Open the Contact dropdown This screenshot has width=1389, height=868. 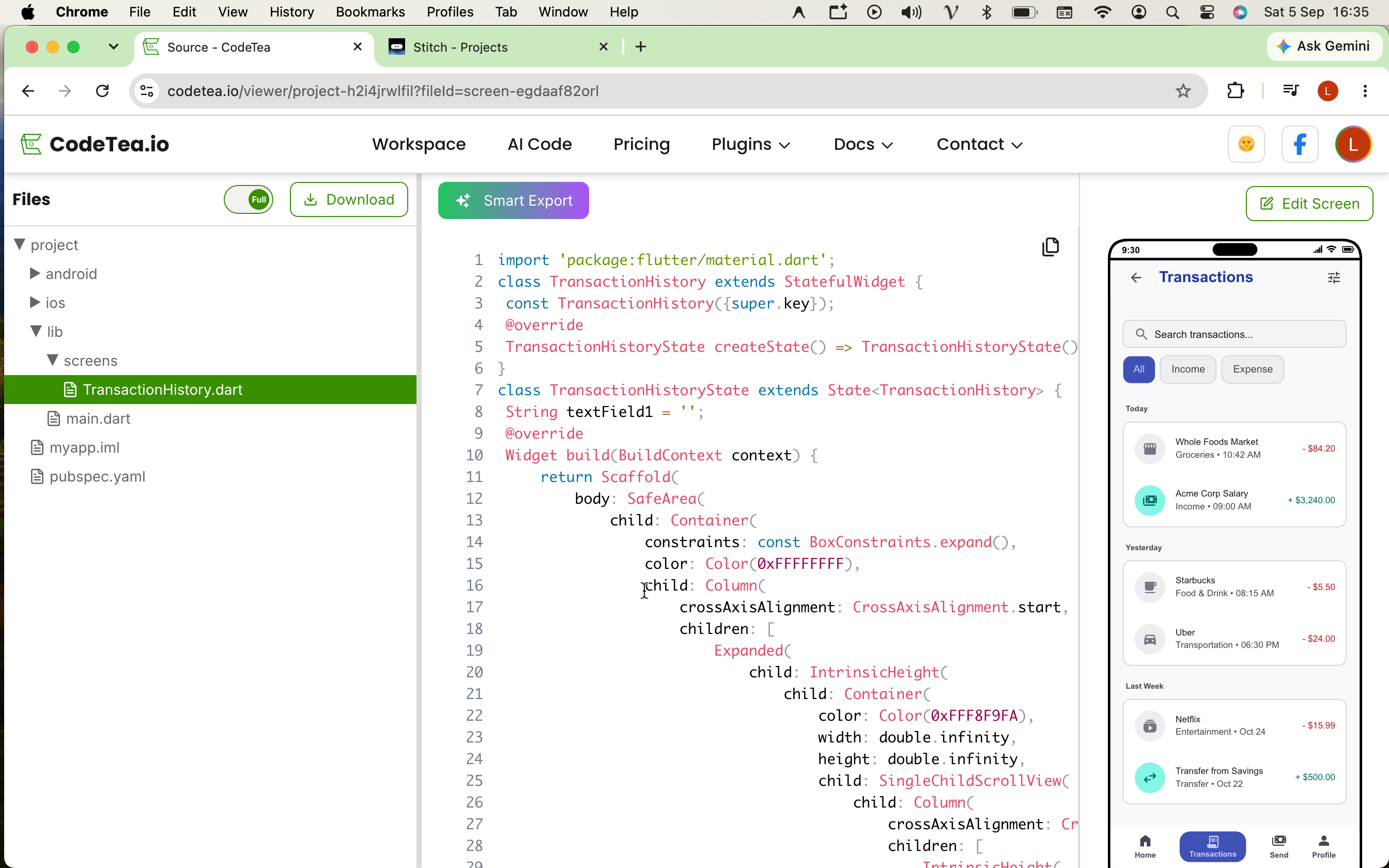tap(979, 144)
